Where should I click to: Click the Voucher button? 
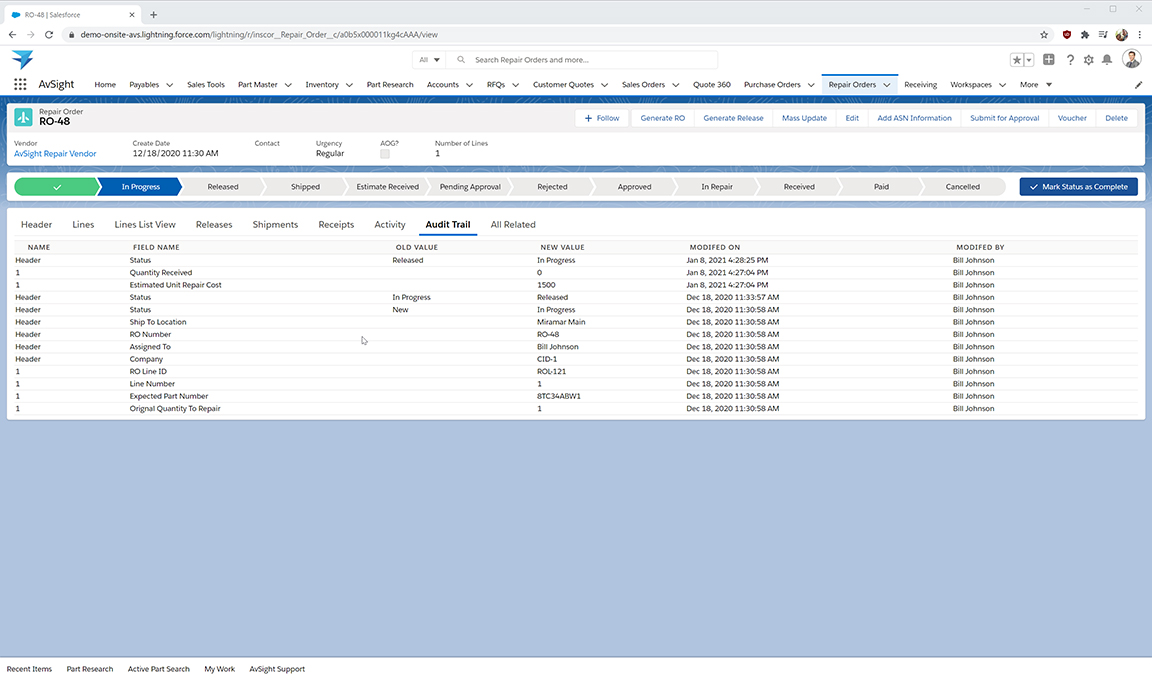tap(1072, 118)
